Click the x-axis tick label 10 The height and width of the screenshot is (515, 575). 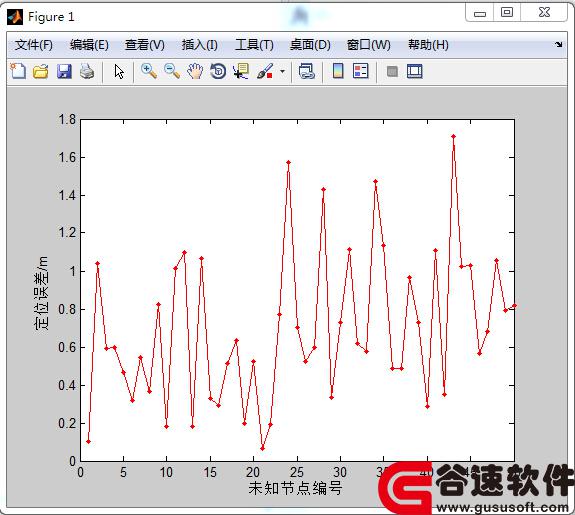(166, 472)
